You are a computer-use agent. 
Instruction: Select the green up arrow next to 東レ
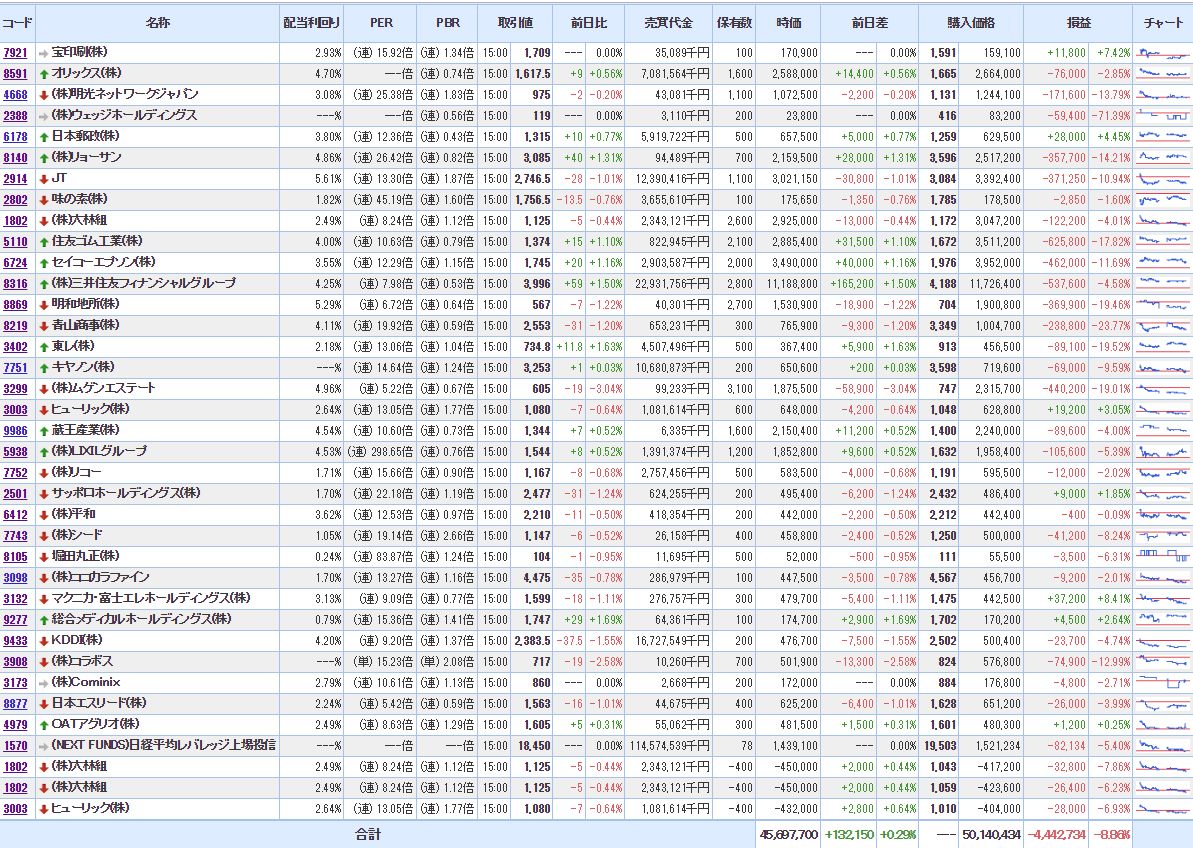(x=43, y=347)
